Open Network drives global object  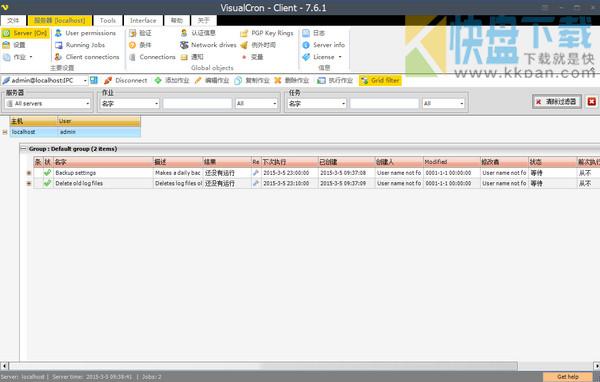click(x=208, y=45)
